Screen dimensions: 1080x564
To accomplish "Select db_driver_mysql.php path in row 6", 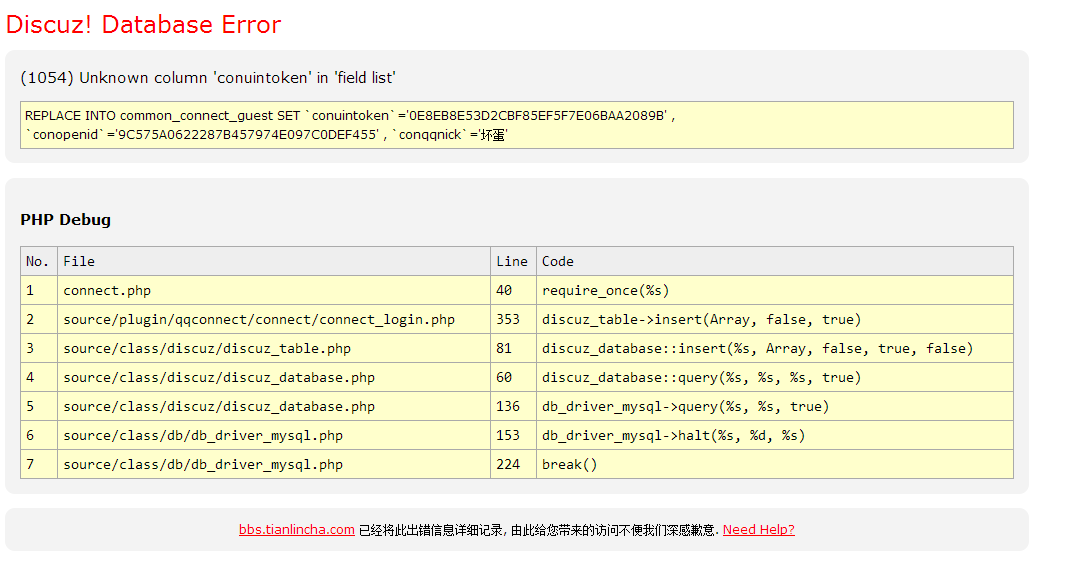I will tap(273, 435).
